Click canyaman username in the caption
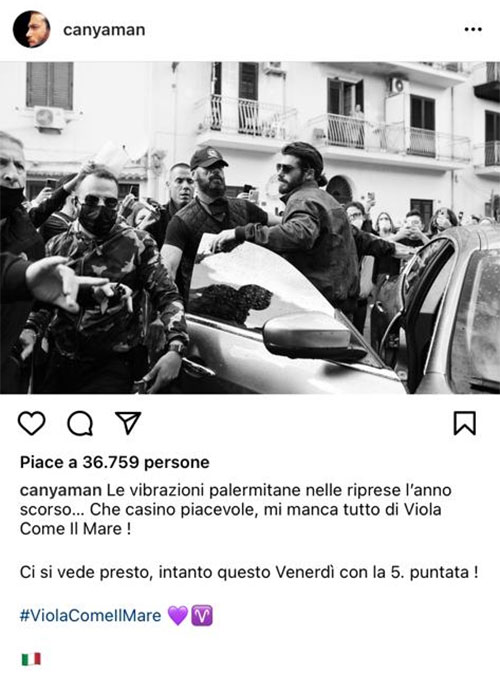Screen dimensions: 500x674 click(61, 490)
